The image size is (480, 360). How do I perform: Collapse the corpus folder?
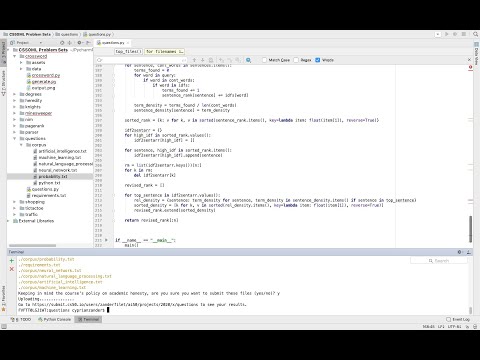[21, 145]
